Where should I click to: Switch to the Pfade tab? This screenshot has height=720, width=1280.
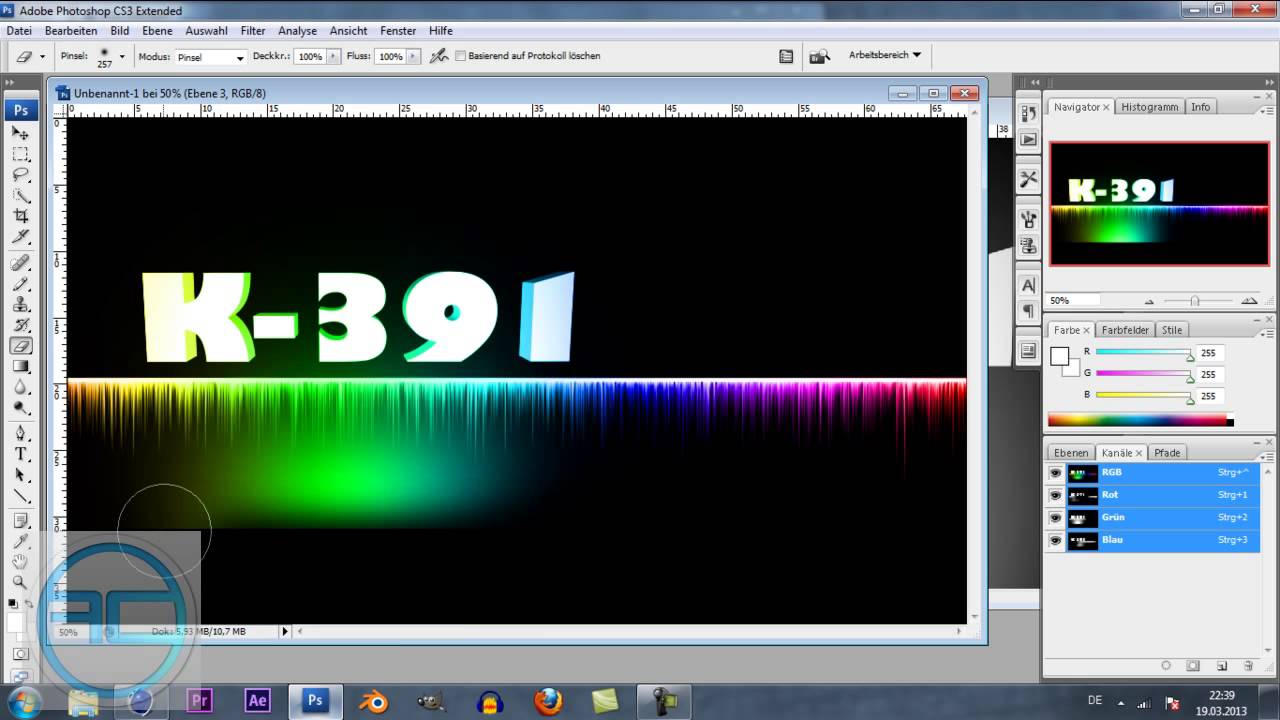pyautogui.click(x=1167, y=453)
